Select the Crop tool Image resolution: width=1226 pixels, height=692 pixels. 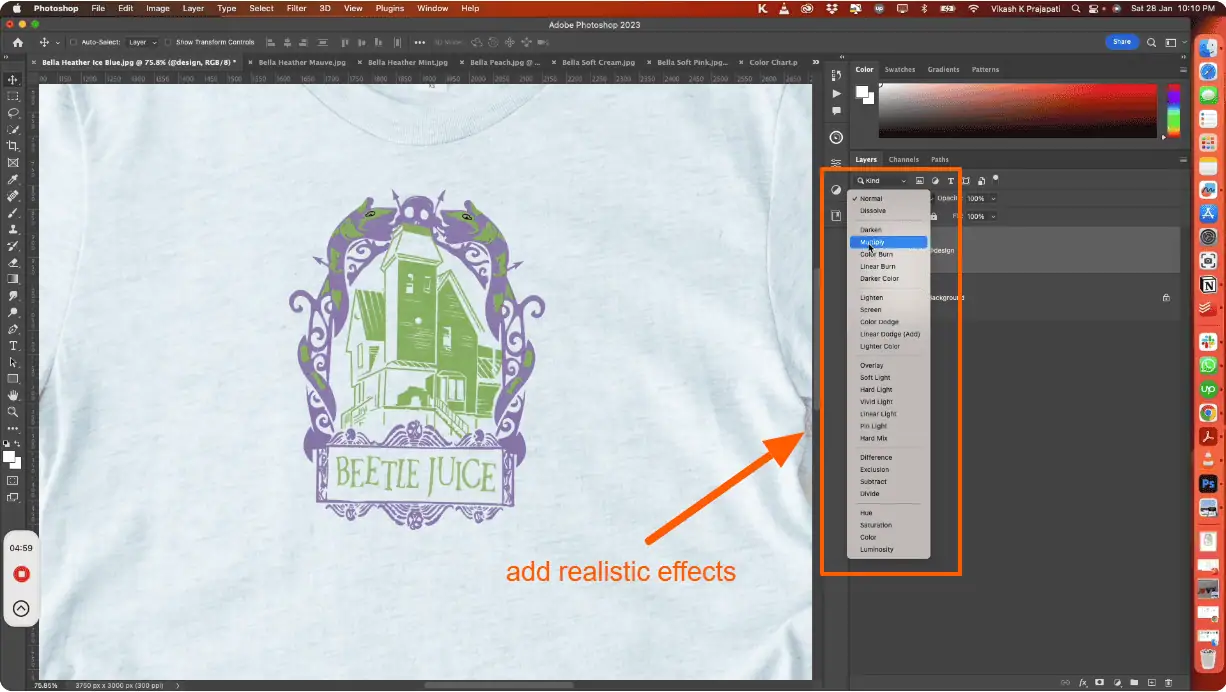click(x=13, y=146)
